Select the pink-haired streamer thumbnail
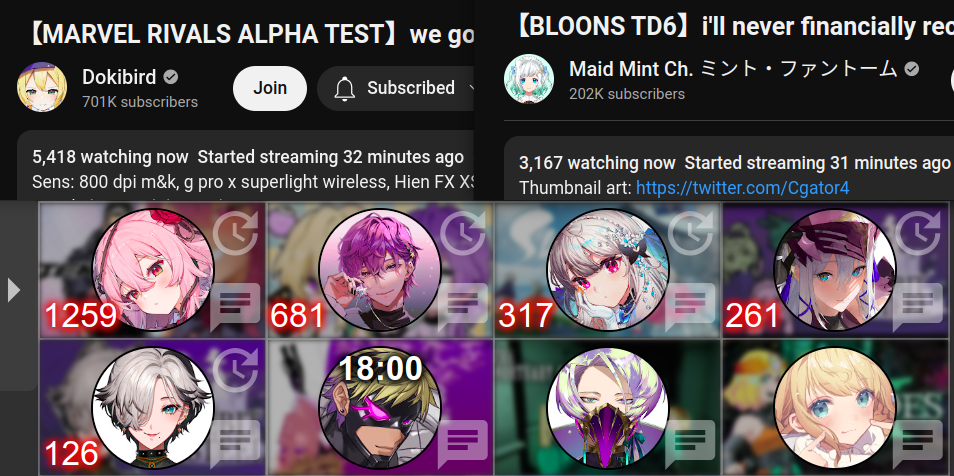This screenshot has width=954, height=476. [x=153, y=270]
